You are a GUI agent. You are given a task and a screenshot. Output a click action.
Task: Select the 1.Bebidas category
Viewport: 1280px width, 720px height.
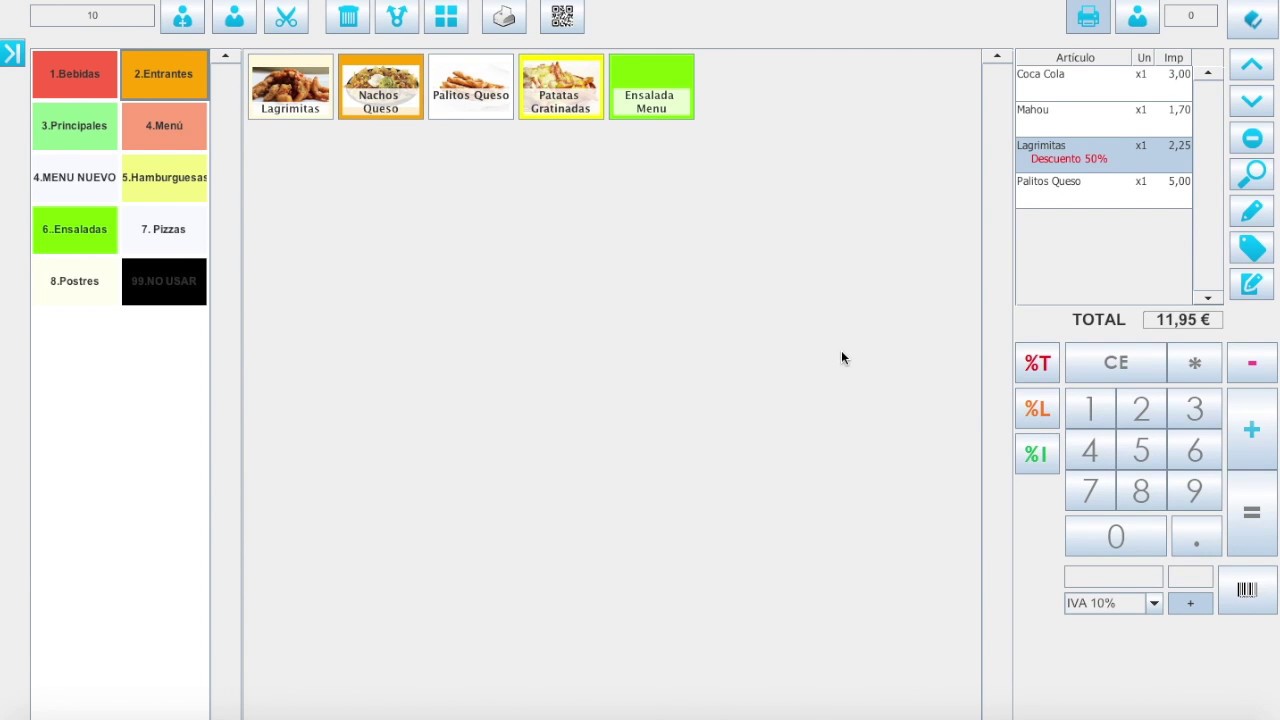click(x=75, y=74)
